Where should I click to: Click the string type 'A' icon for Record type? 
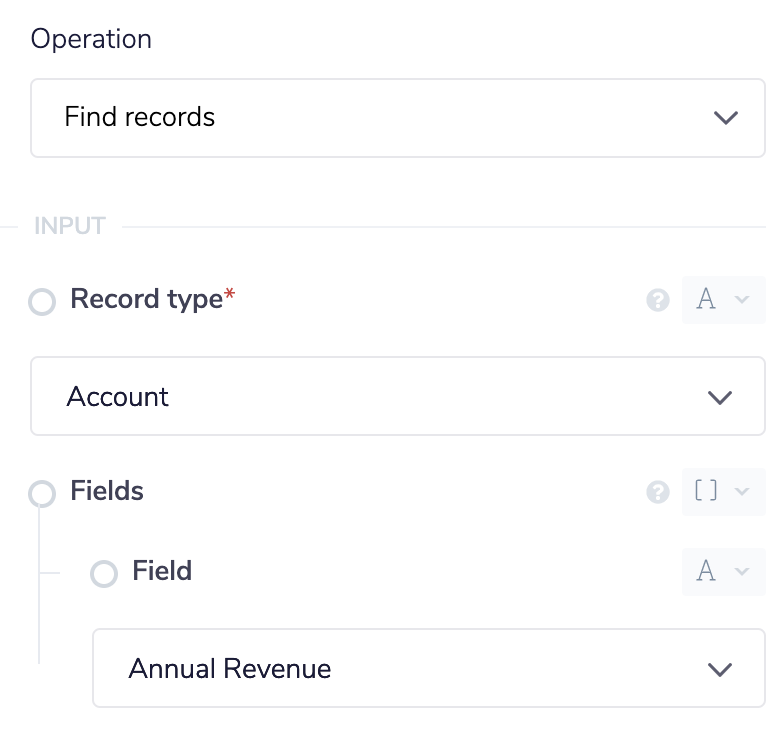[x=706, y=300]
